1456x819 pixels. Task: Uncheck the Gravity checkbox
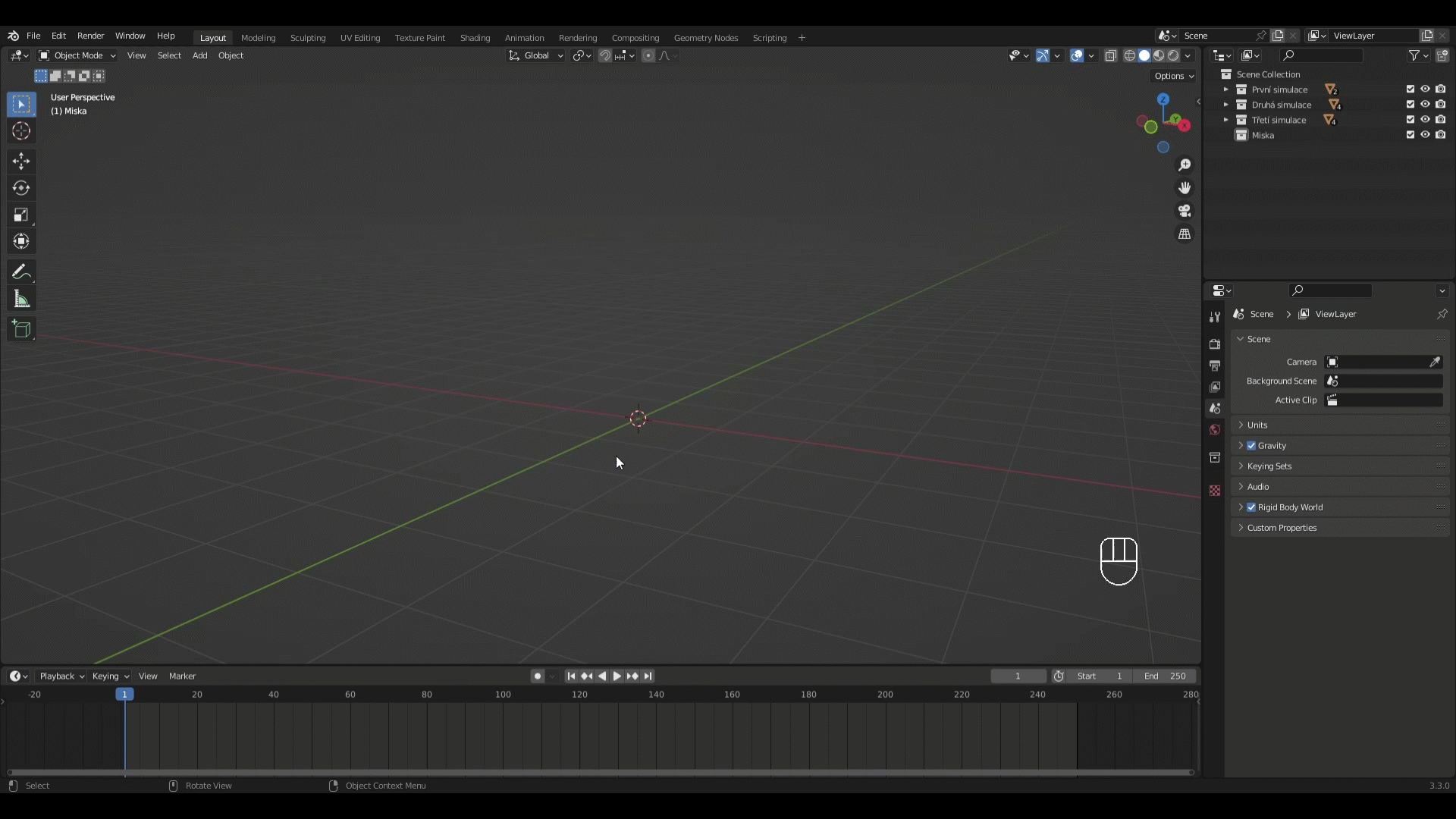[1251, 446]
